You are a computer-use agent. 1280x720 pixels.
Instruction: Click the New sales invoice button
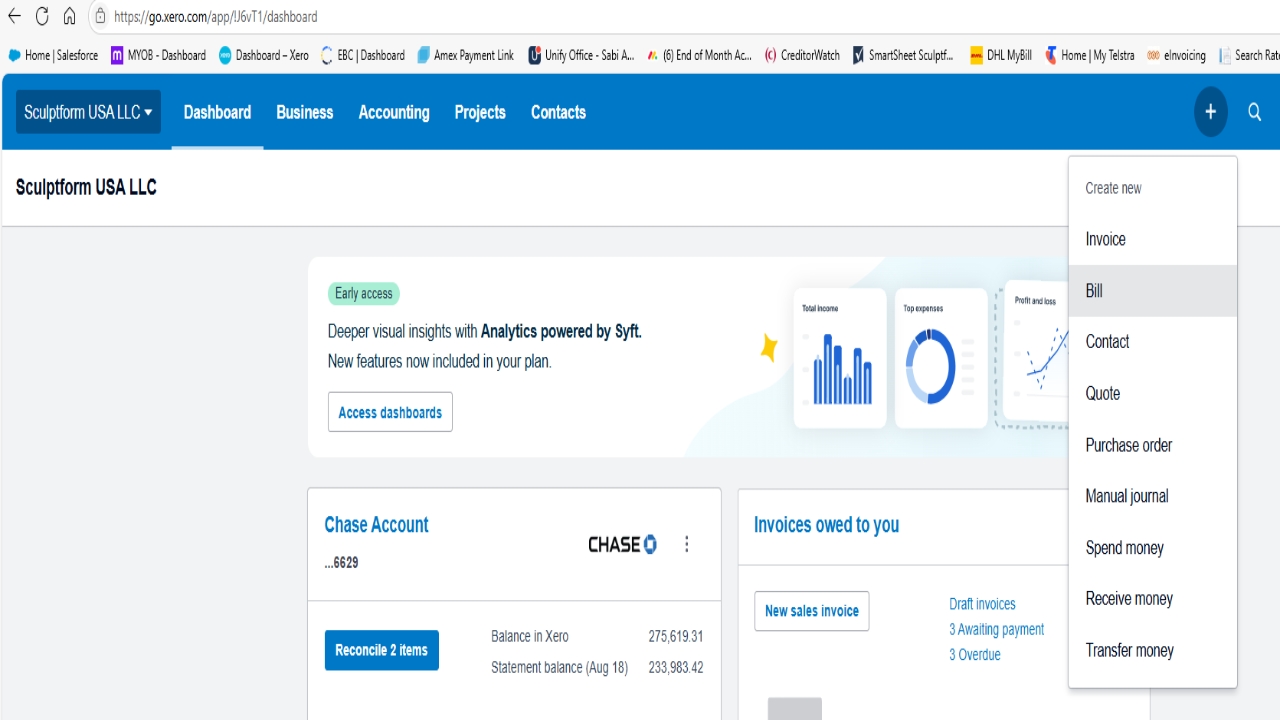pyautogui.click(x=811, y=611)
